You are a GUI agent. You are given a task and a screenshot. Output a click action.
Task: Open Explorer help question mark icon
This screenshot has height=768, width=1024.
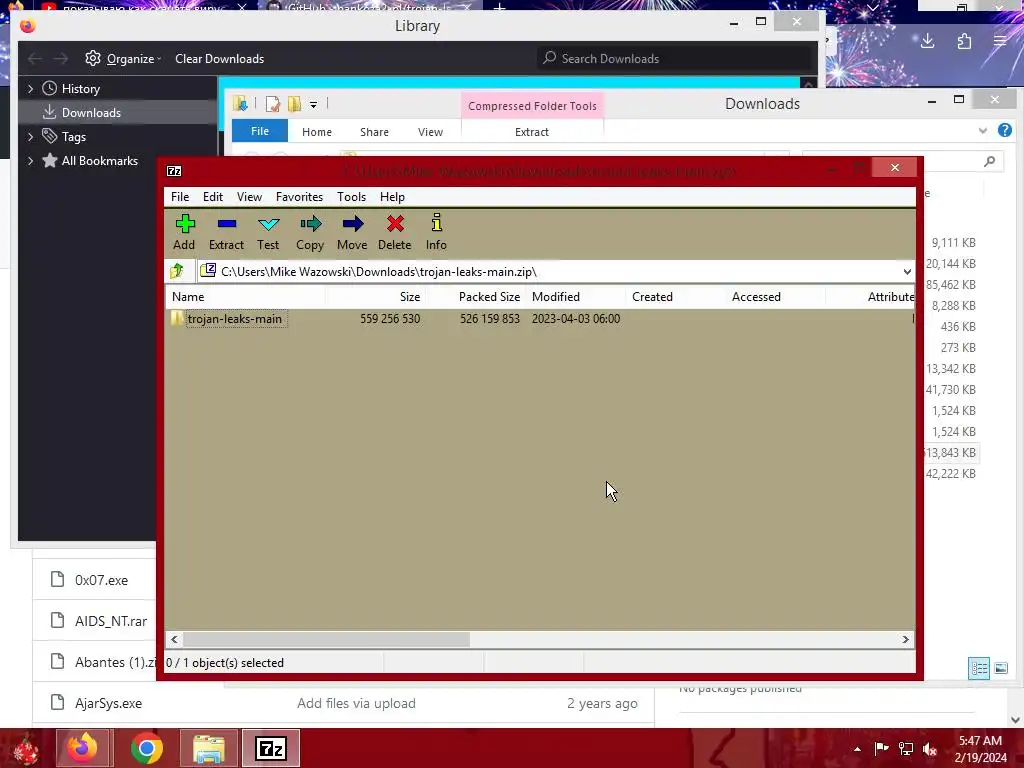tap(1004, 131)
